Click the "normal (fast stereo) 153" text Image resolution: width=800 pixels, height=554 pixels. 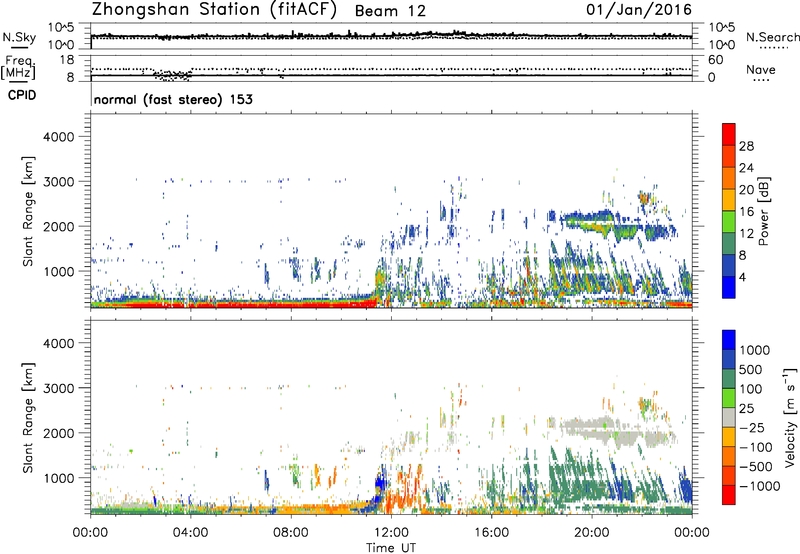(173, 99)
